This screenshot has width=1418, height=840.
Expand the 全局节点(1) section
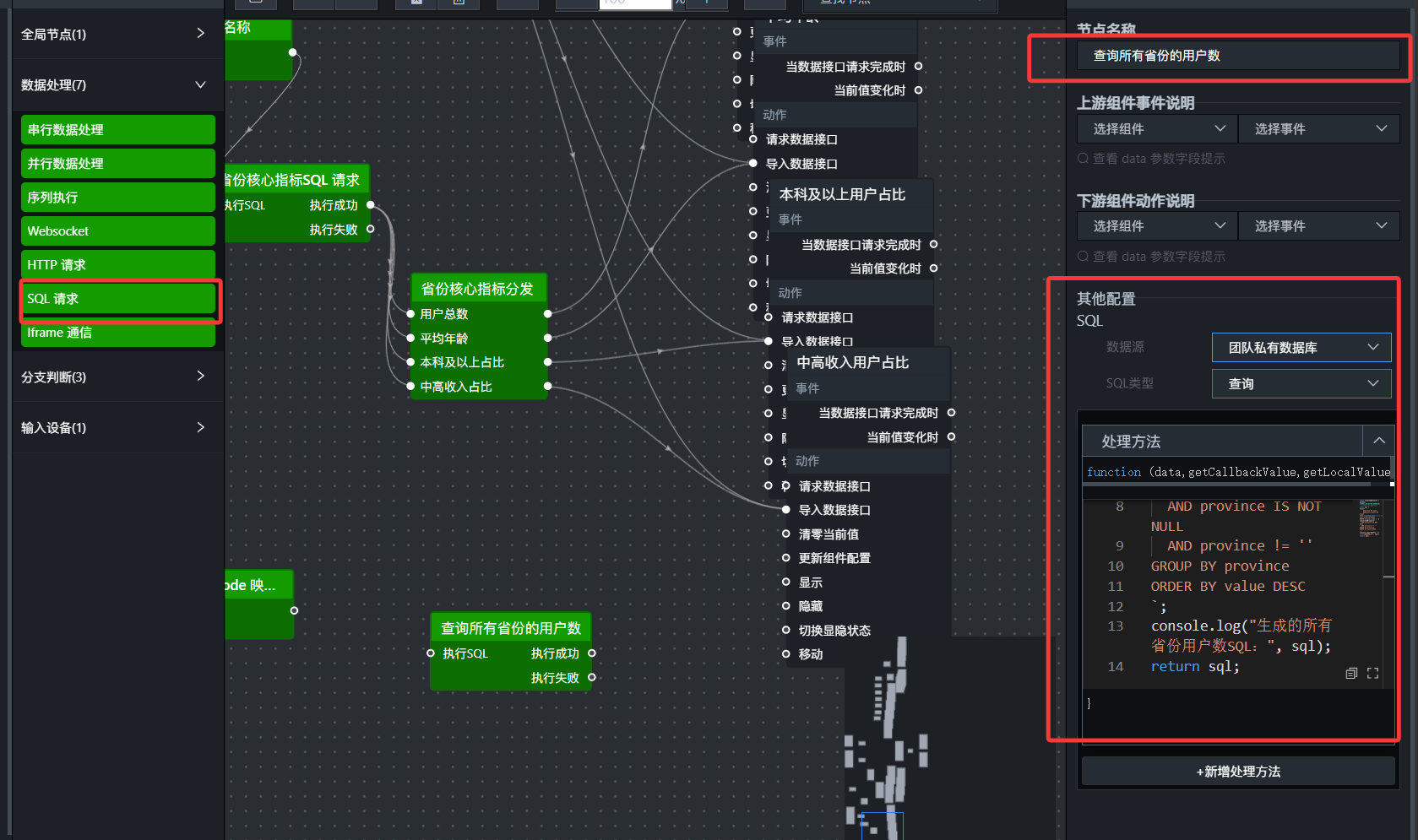118,34
